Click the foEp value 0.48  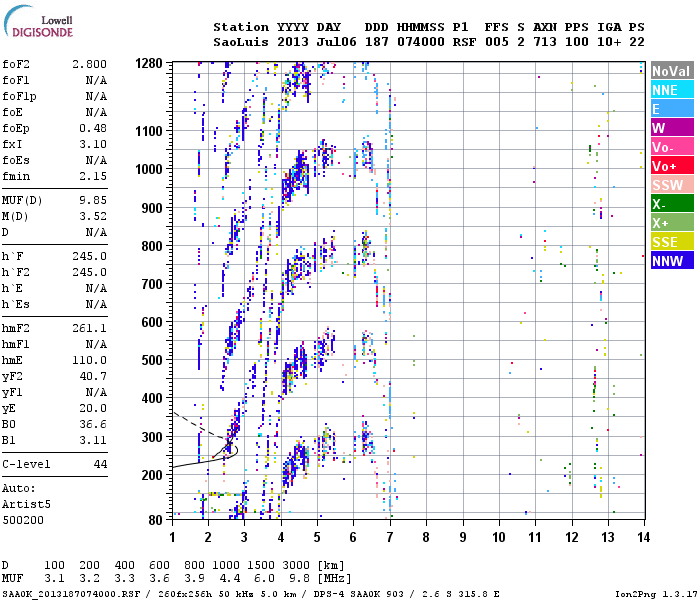click(93, 128)
